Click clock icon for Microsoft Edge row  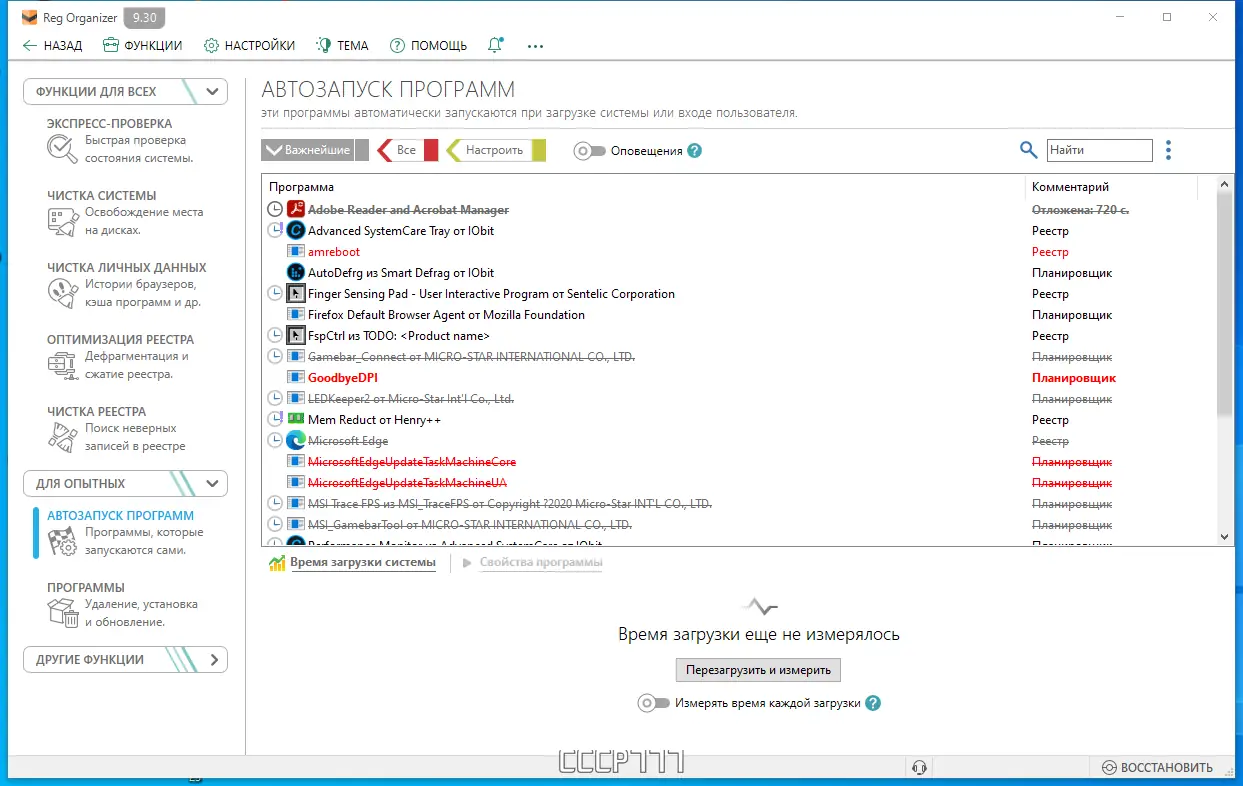pos(276,441)
